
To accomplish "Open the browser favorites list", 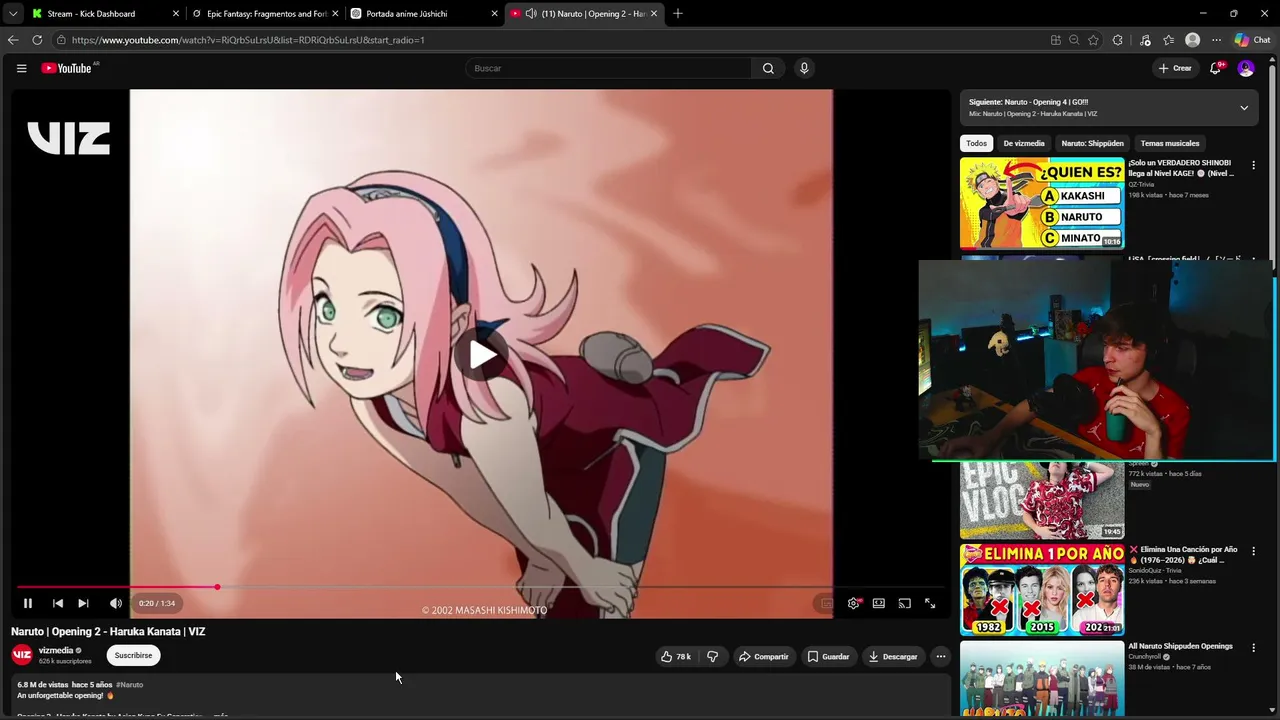I will pyautogui.click(x=1168, y=40).
